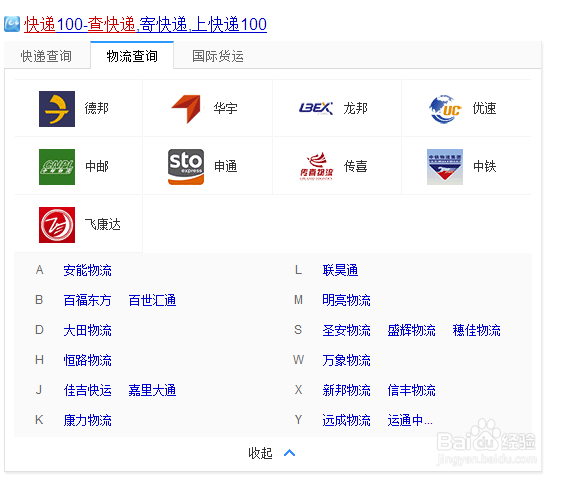
Task: Click the 飞康达 red circular logo
Action: (x=57, y=225)
